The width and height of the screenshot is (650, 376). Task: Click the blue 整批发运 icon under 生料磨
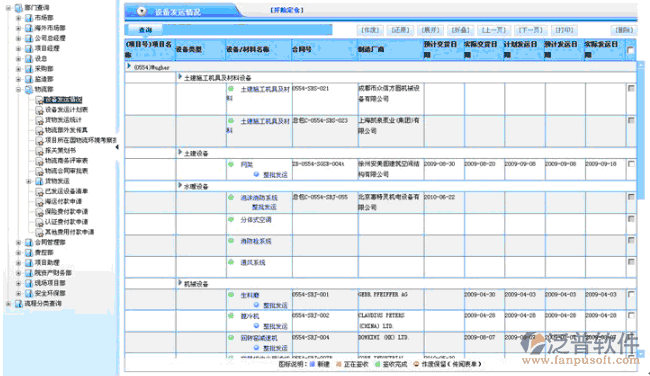click(x=256, y=305)
